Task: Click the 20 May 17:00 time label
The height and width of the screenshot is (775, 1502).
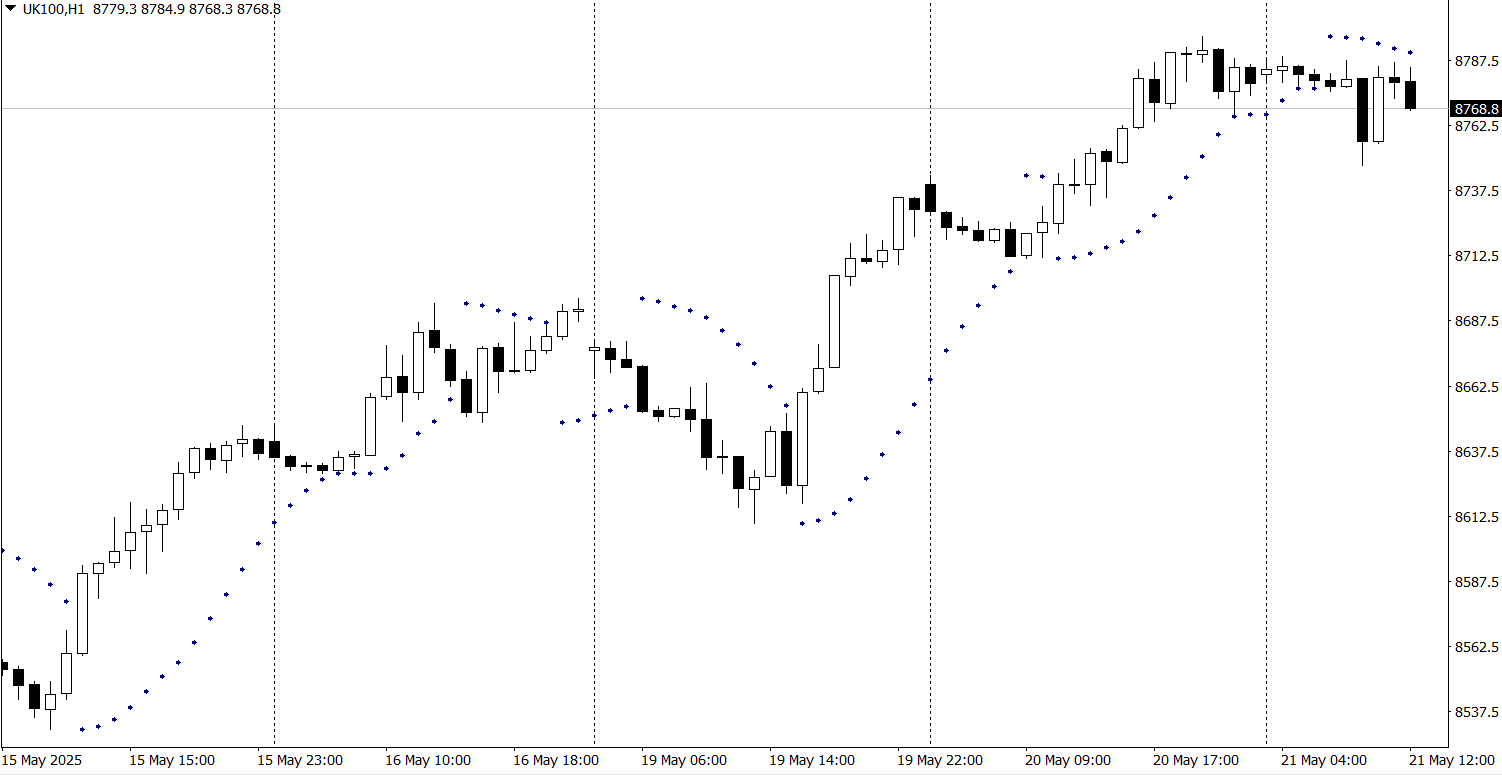Action: click(1195, 760)
